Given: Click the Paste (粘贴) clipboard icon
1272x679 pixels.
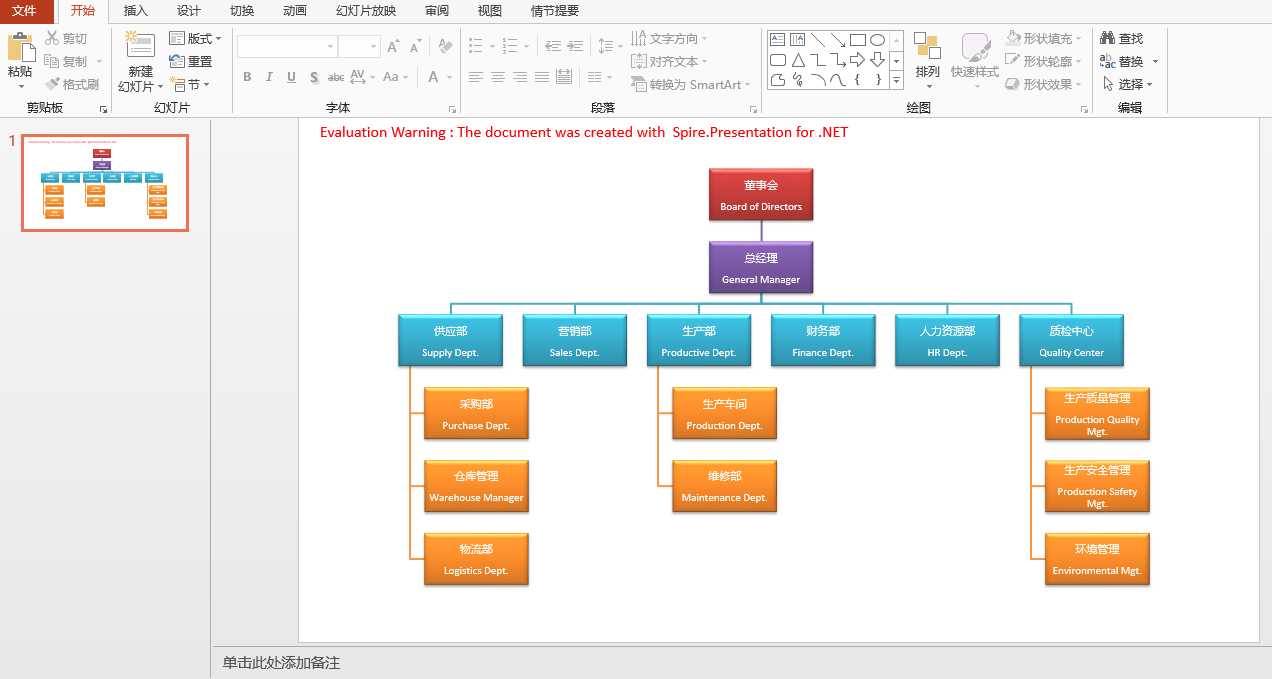Looking at the screenshot, I should coord(20,48).
